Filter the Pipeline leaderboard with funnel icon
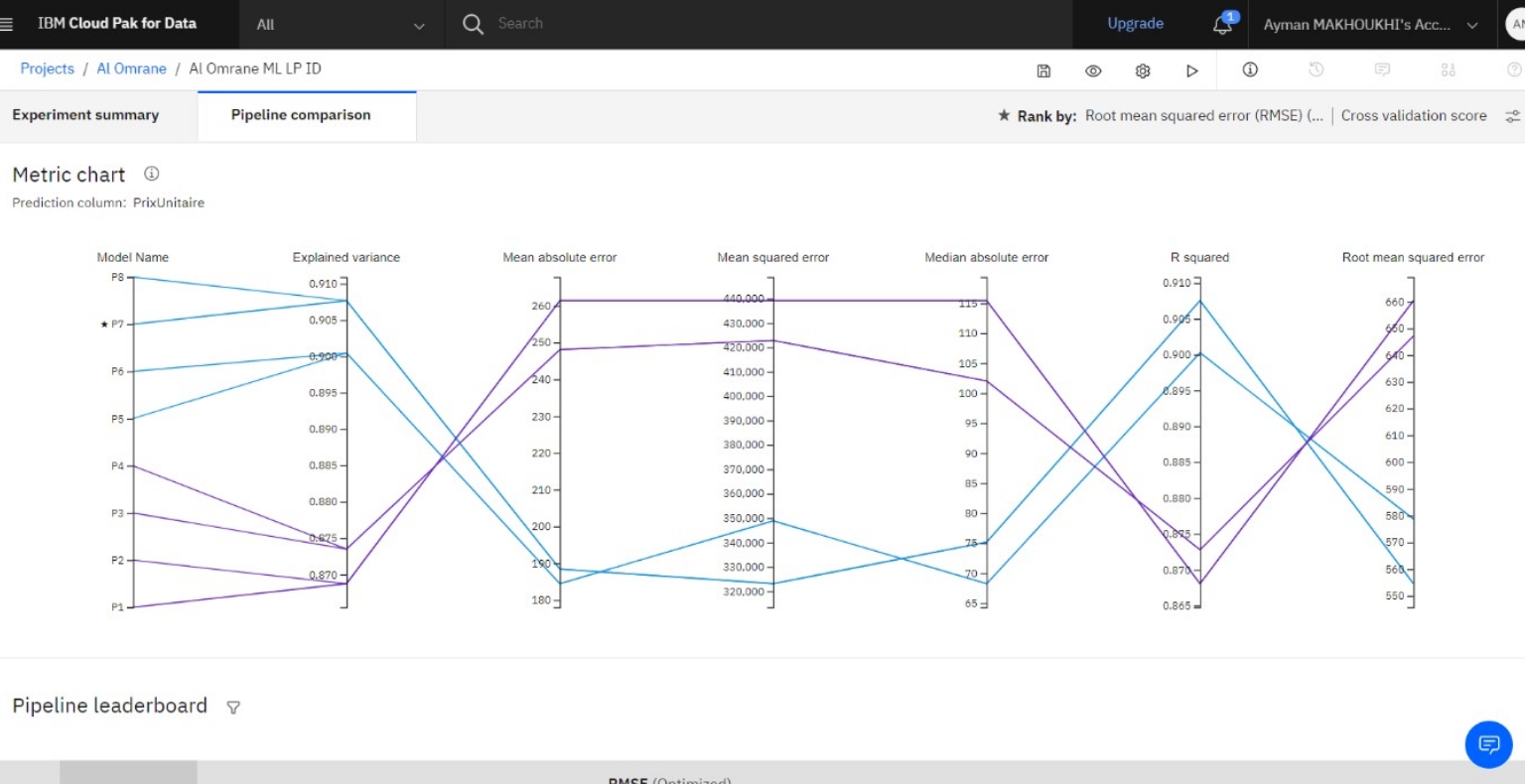The height and width of the screenshot is (784, 1525). click(x=233, y=708)
